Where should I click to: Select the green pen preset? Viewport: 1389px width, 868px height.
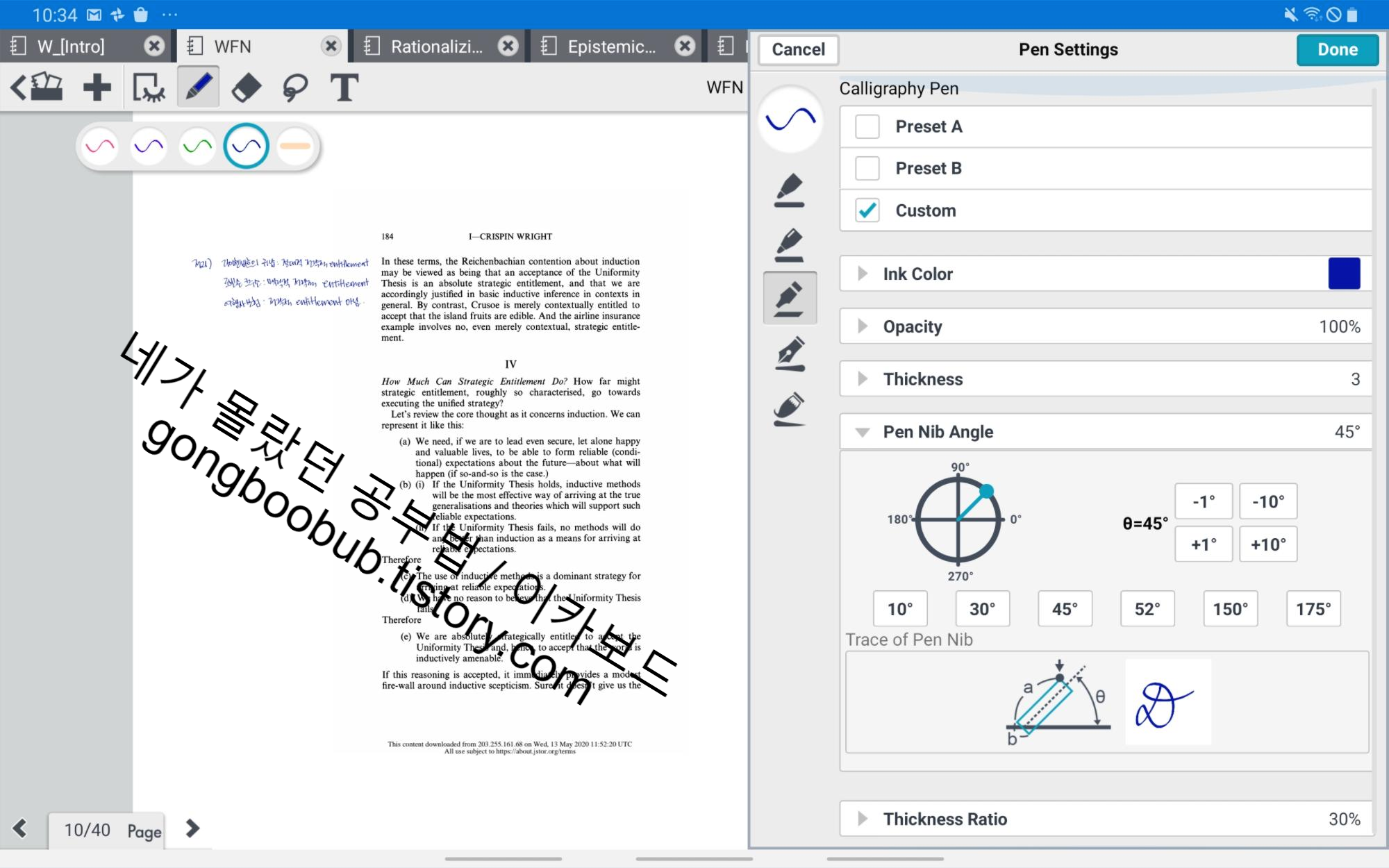(x=197, y=147)
